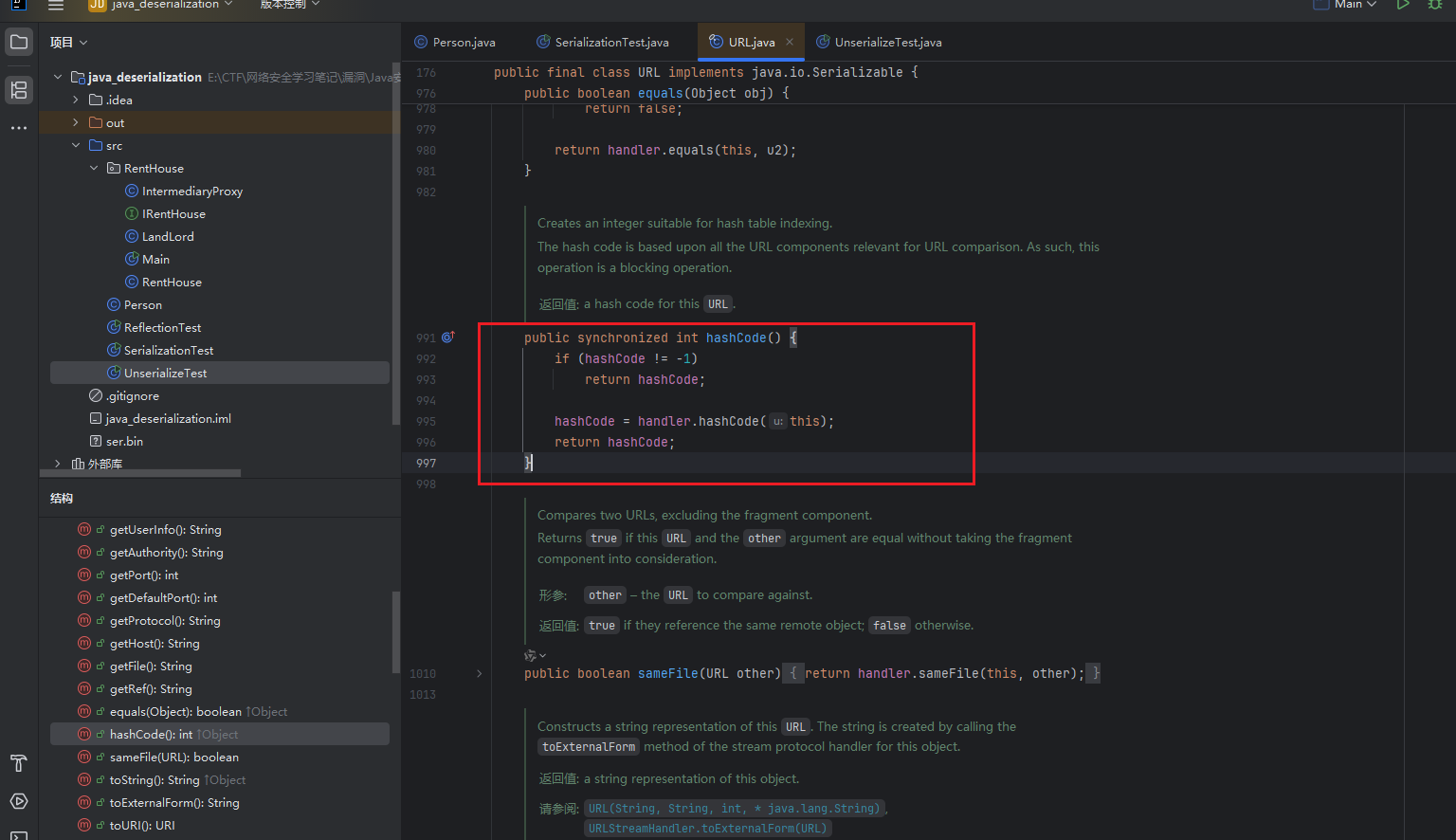Image resolution: width=1456 pixels, height=840 pixels.
Task: Switch to the UnserializeTest.java tab
Action: 887,43
